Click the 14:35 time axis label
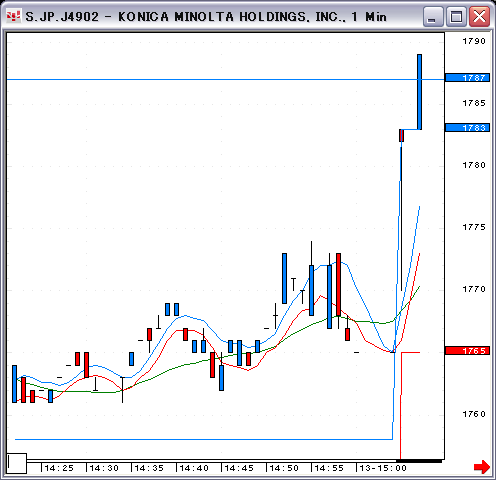This screenshot has width=496, height=480. tap(149, 468)
